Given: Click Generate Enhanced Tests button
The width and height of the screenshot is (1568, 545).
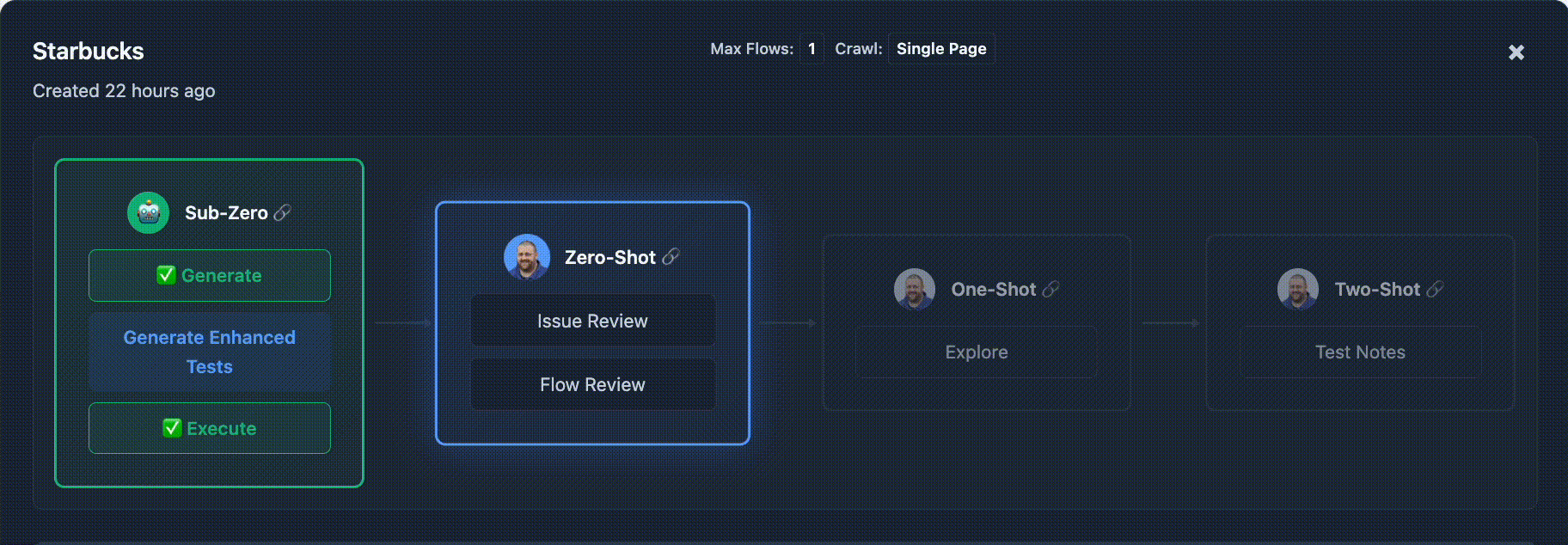Looking at the screenshot, I should [210, 352].
